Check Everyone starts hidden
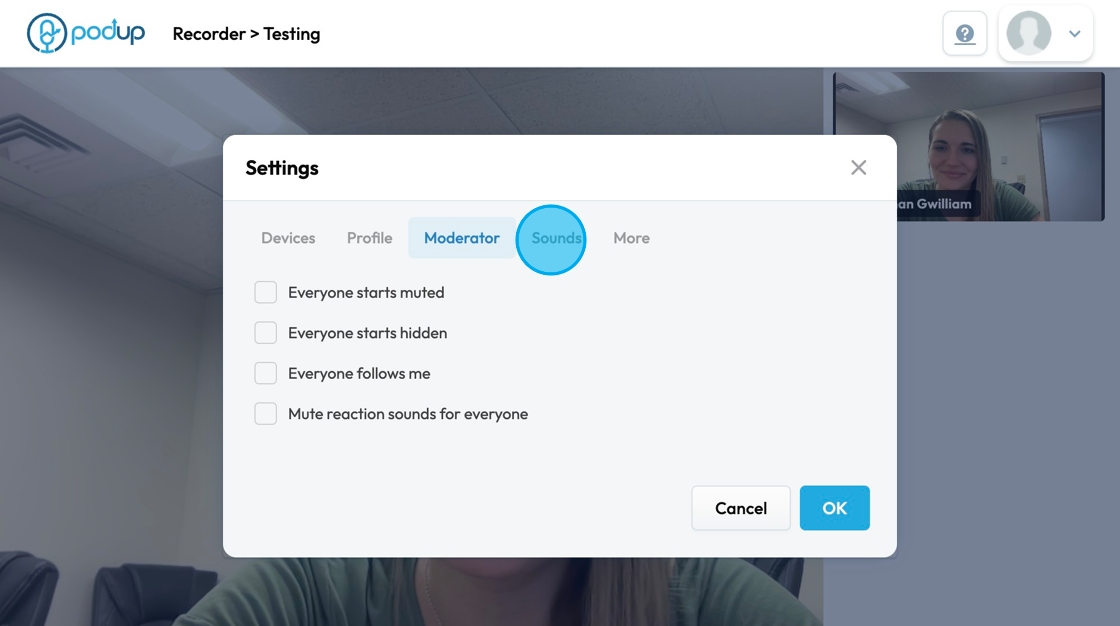The image size is (1120, 626). (266, 333)
